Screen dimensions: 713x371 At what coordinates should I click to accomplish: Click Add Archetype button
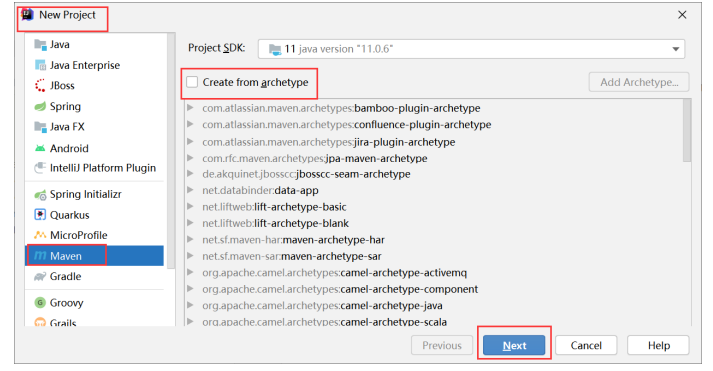tap(639, 82)
